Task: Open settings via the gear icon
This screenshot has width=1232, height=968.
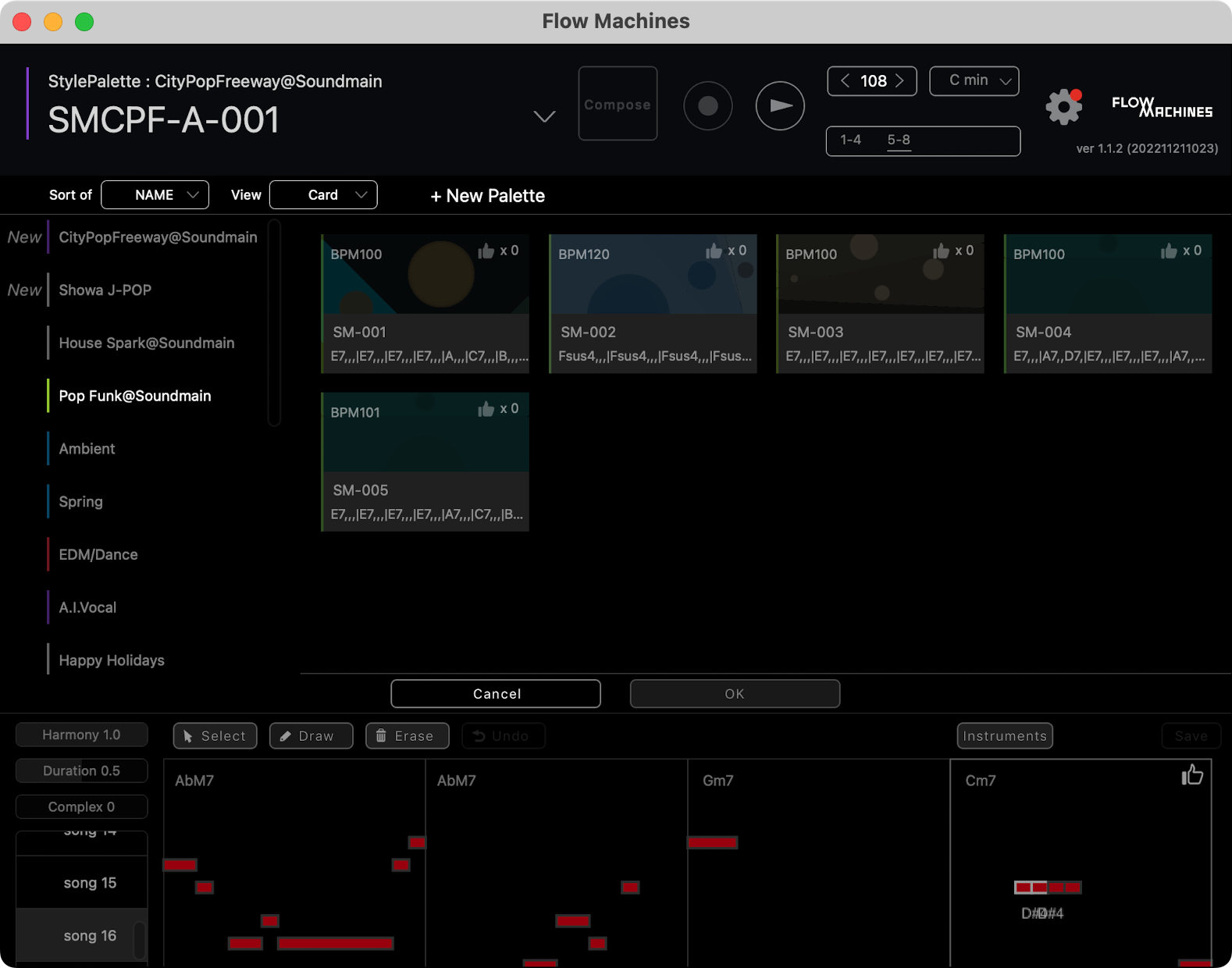Action: (1063, 106)
